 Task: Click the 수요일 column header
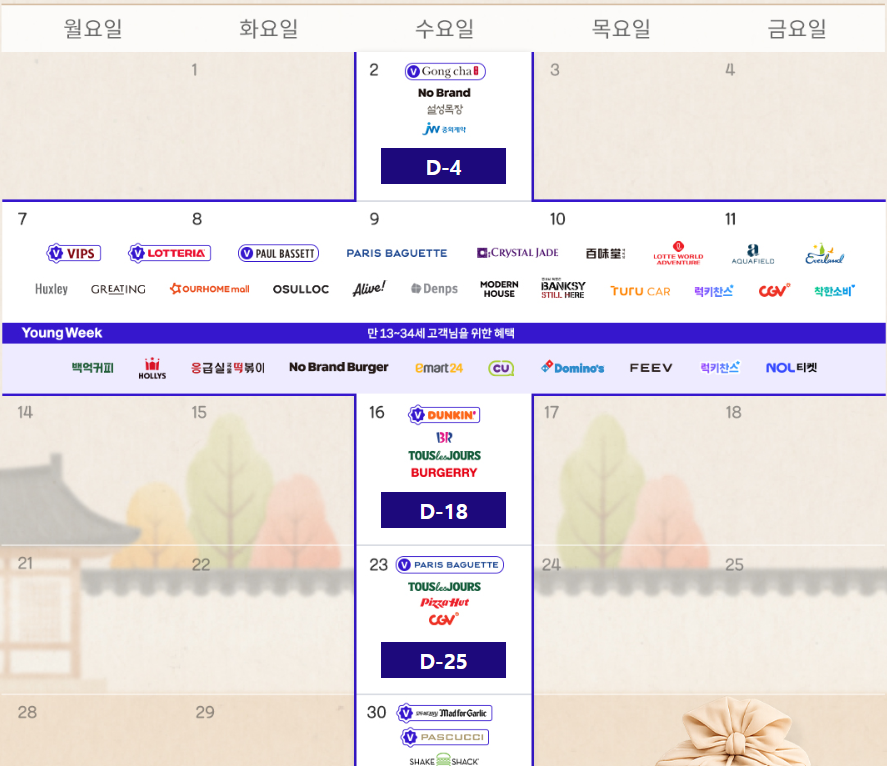445,28
